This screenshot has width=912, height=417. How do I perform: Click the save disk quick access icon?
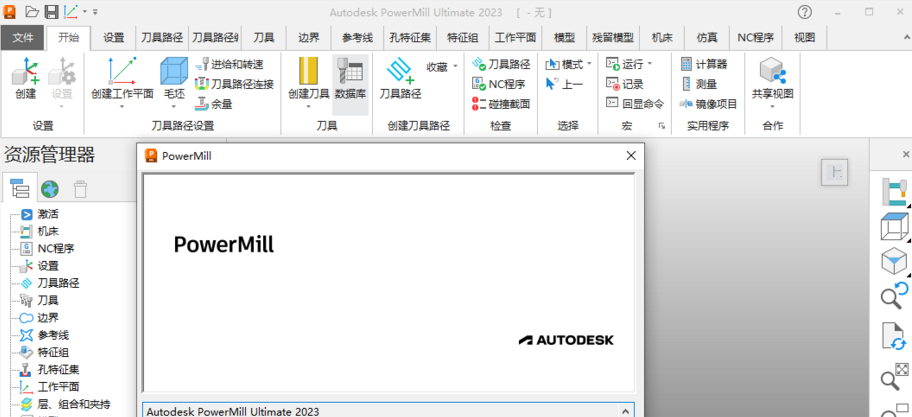coord(51,12)
